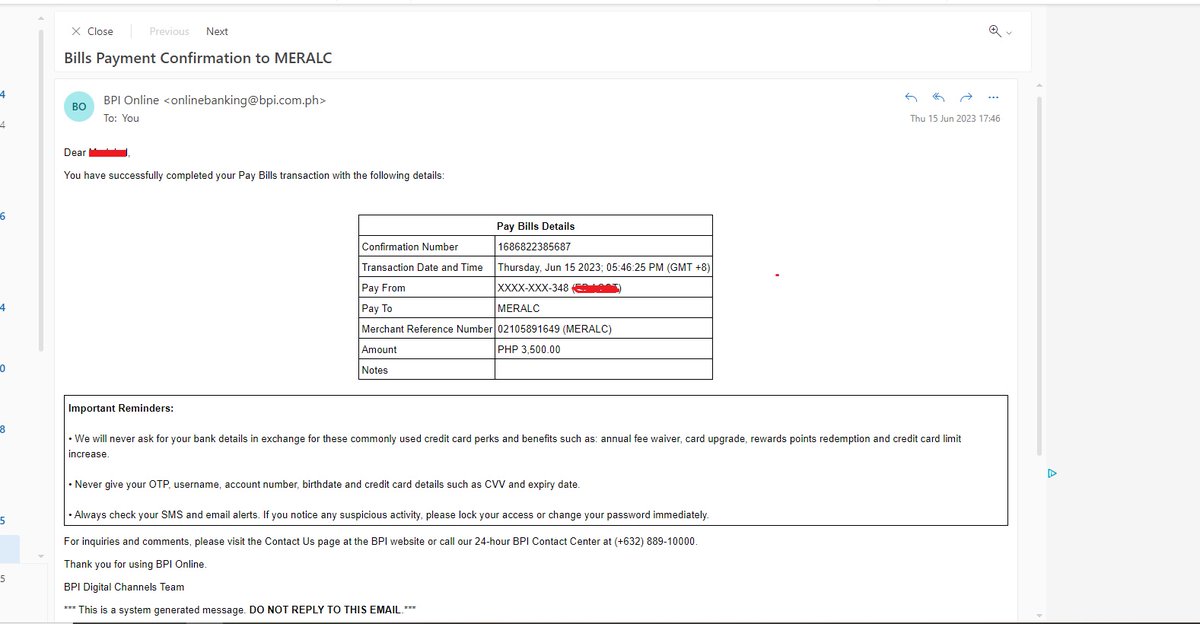
Task: Click the BO sender avatar
Action: coord(79,106)
